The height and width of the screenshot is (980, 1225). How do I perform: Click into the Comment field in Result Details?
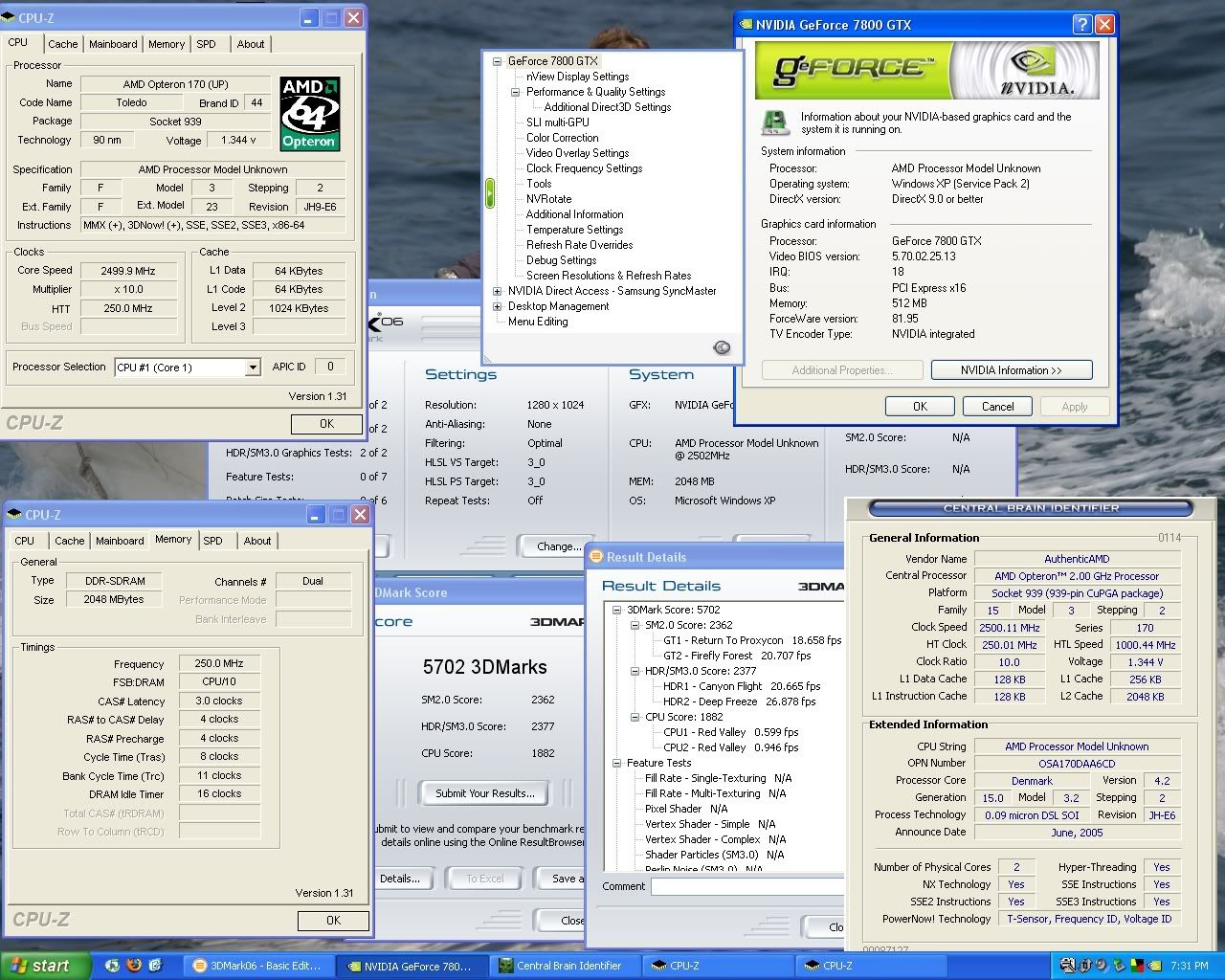746,886
